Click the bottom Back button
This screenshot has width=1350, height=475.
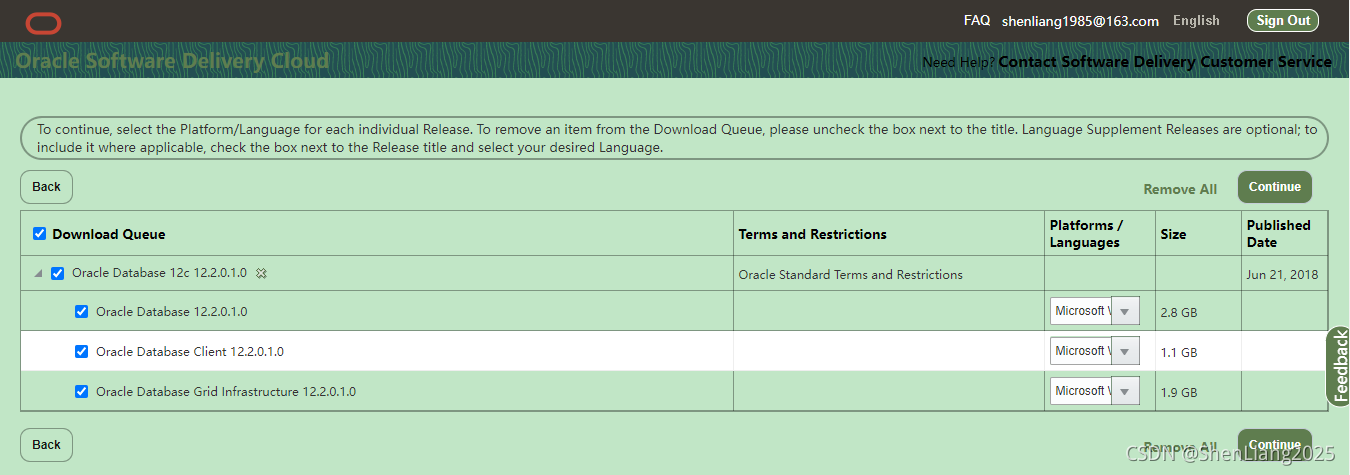pos(46,445)
